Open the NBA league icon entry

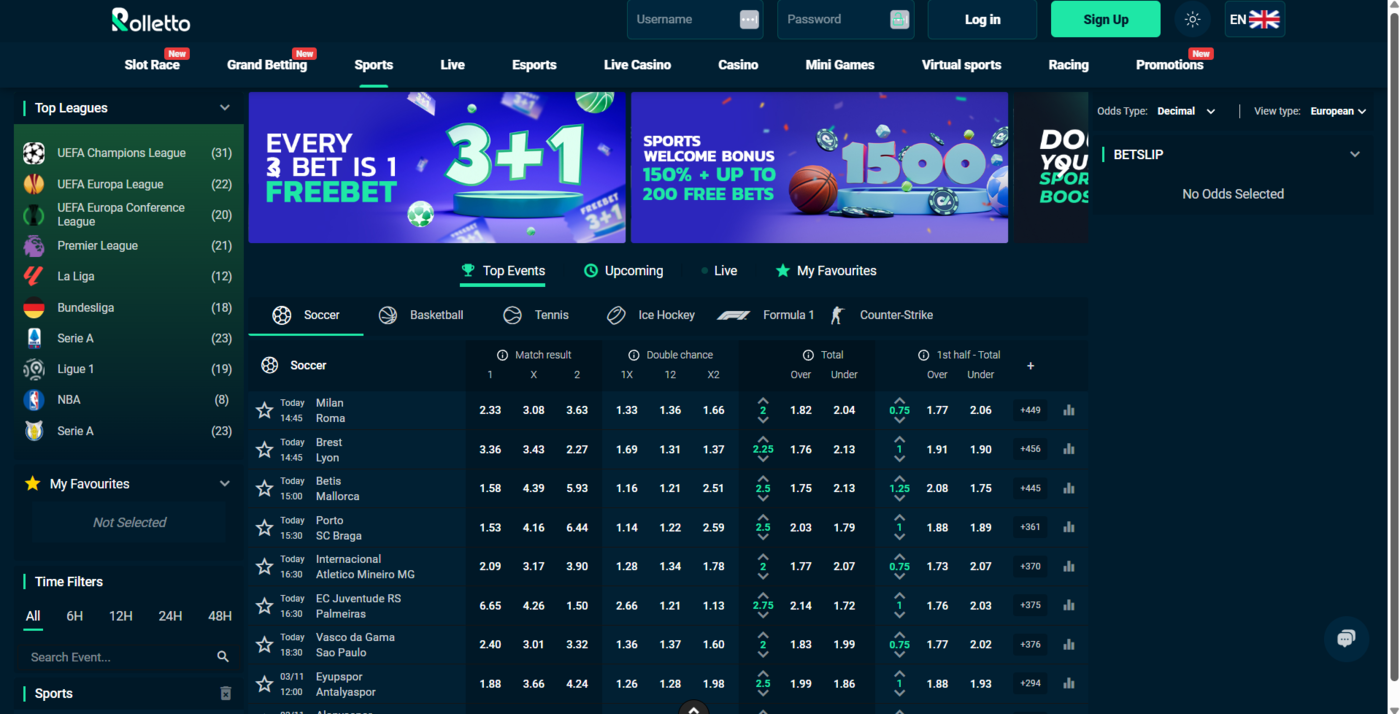coord(34,400)
